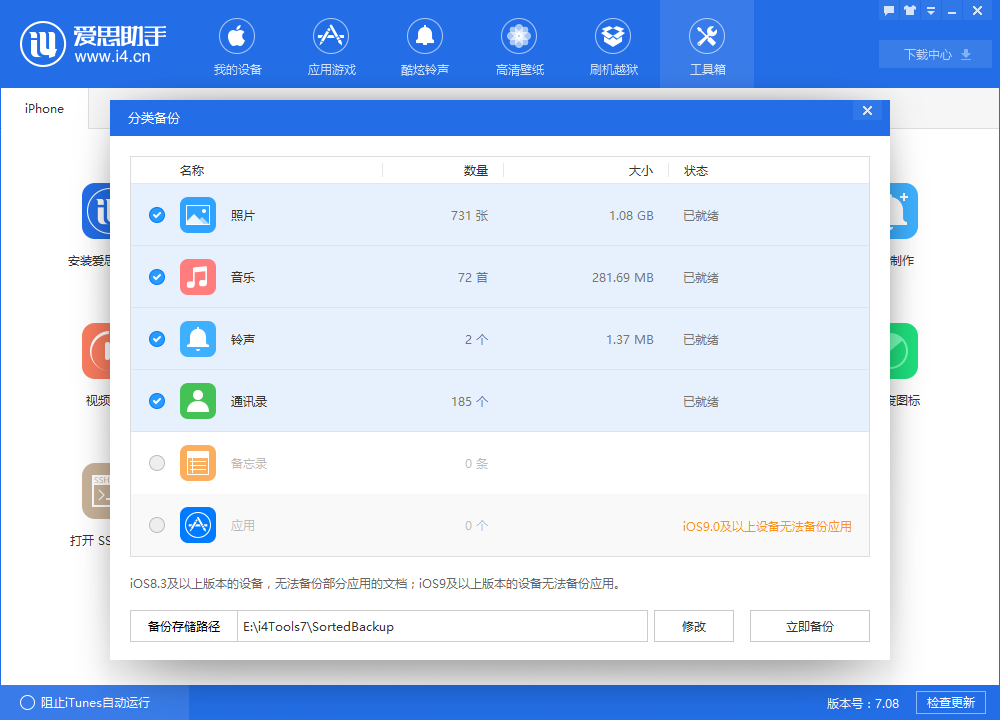The image size is (1000, 720).
Task: Click the 照片 photos icon in the backup list
Action: click(197, 215)
